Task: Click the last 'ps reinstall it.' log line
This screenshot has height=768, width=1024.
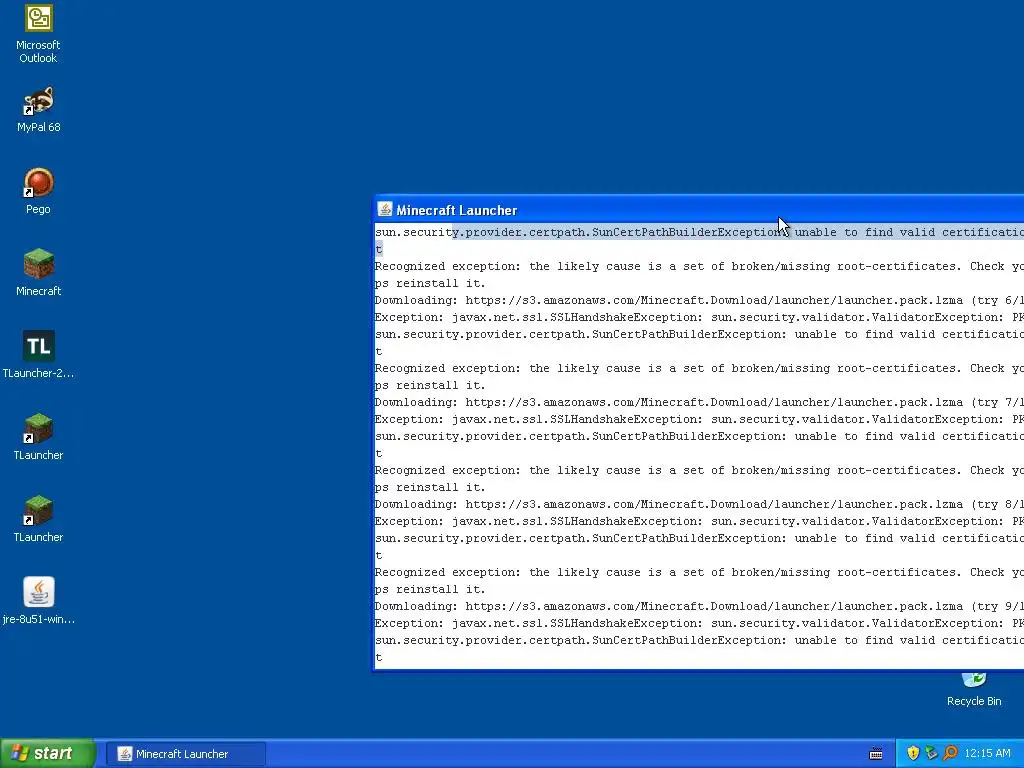Action: pos(430,589)
